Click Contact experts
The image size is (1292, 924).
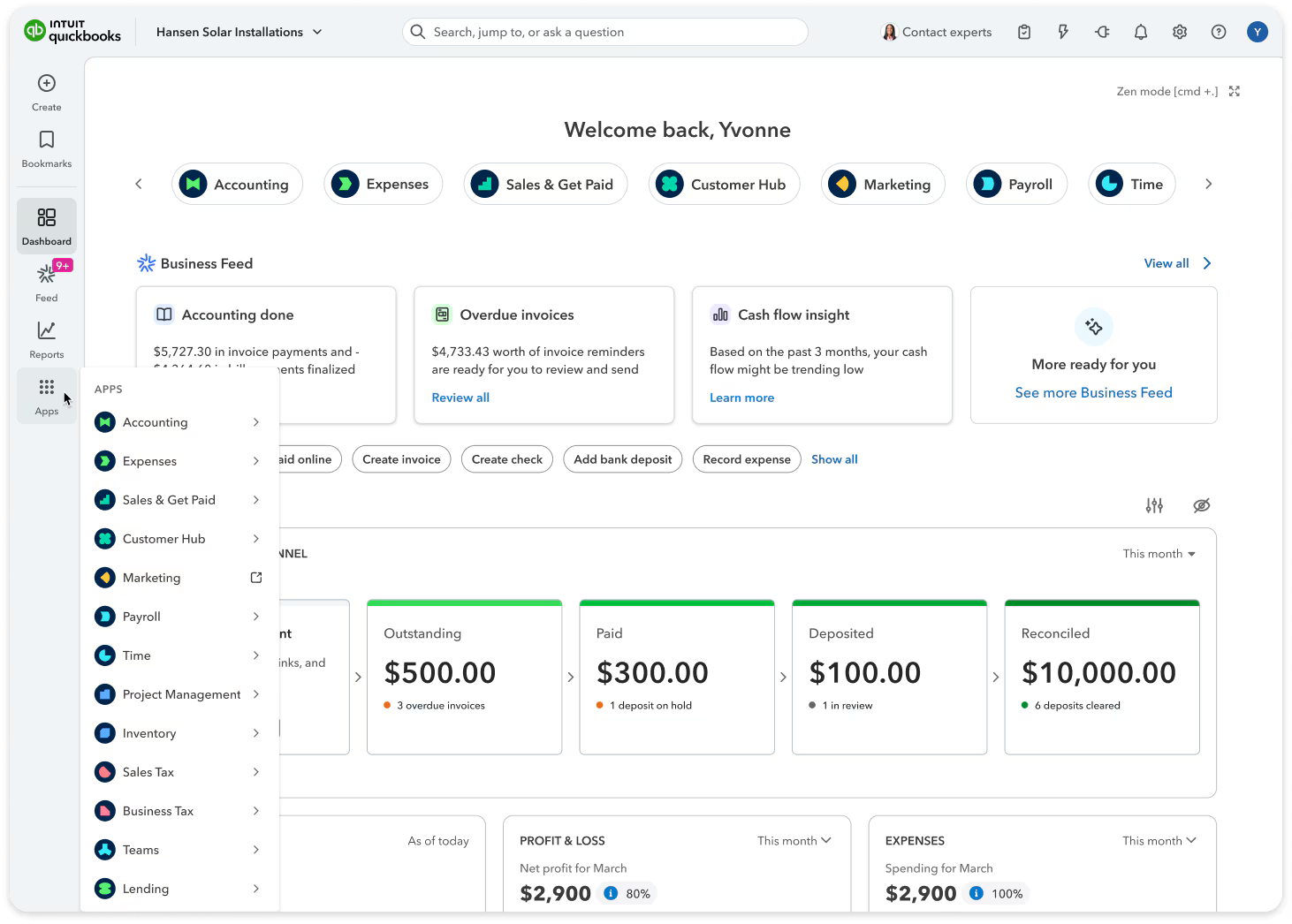pyautogui.click(x=937, y=32)
